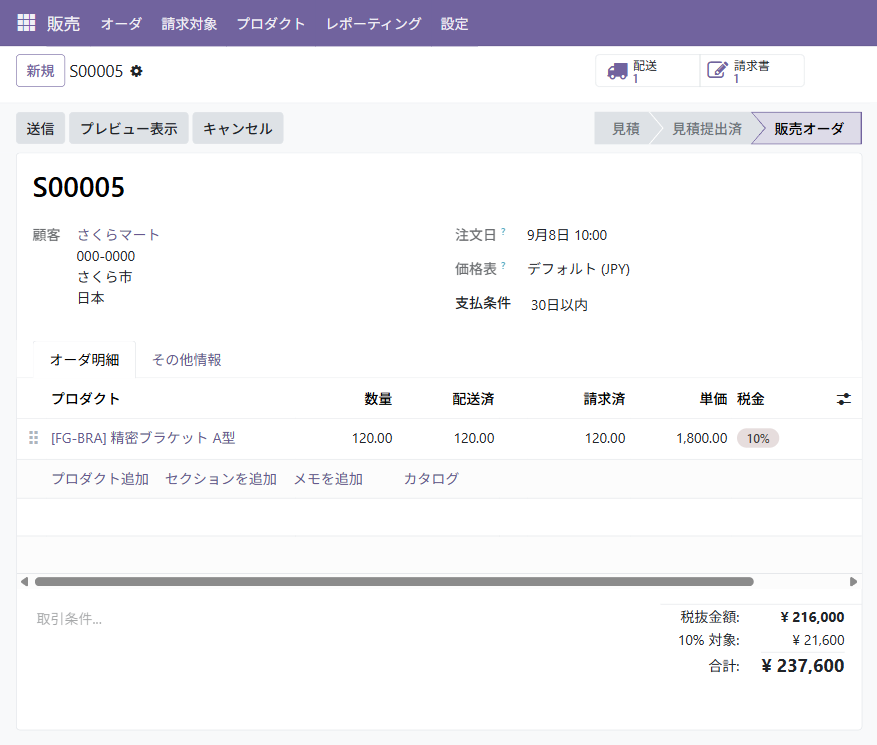Click the invoice edit pencil icon
Image resolution: width=877 pixels, height=745 pixels.
pyautogui.click(x=718, y=70)
